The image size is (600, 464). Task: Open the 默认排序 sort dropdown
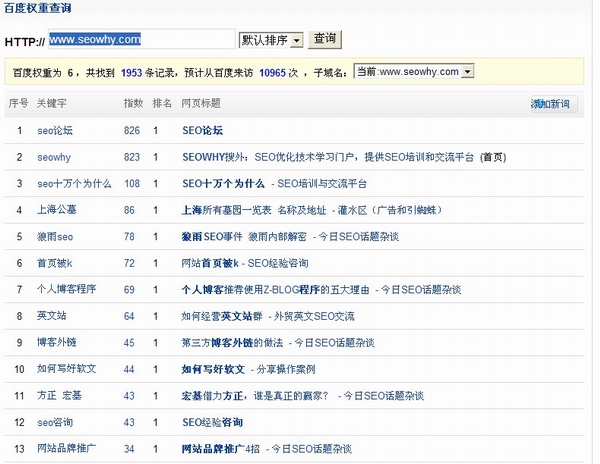tap(270, 40)
